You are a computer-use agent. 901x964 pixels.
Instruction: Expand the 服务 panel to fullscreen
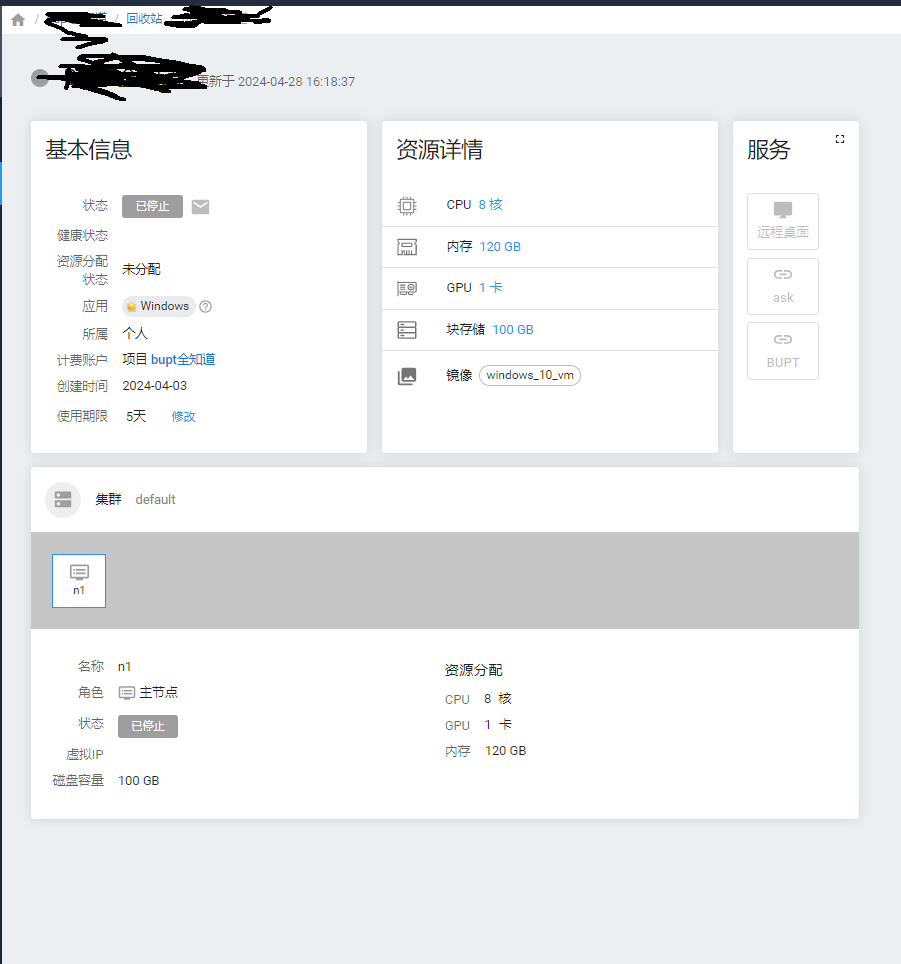pos(840,139)
